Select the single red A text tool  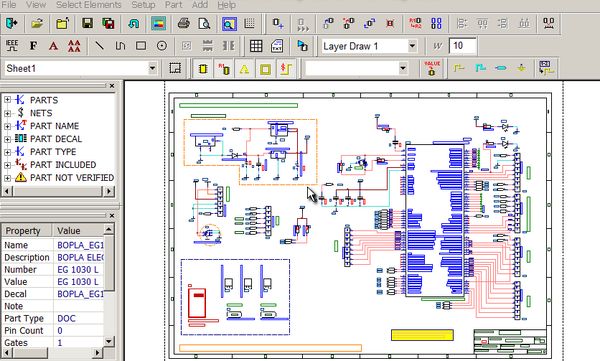click(54, 46)
